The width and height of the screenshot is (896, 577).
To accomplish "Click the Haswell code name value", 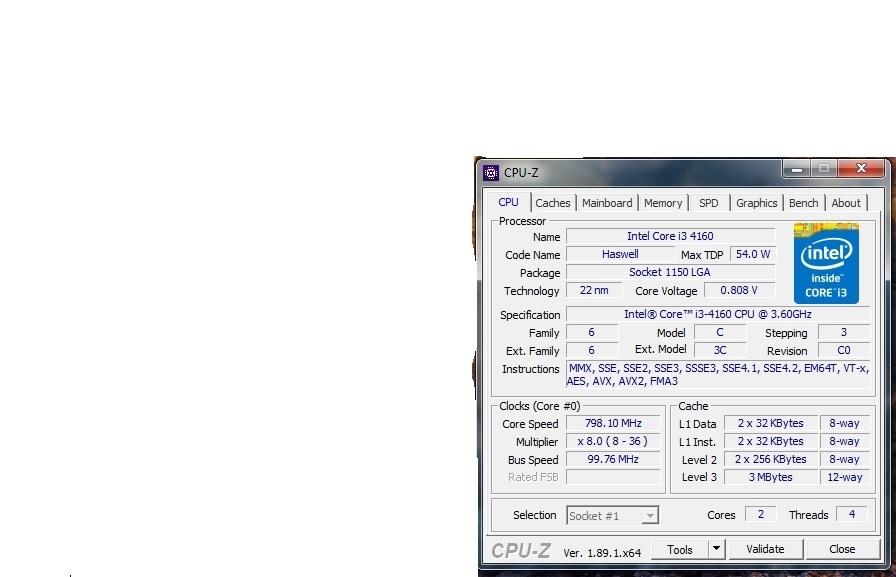I will 620,254.
